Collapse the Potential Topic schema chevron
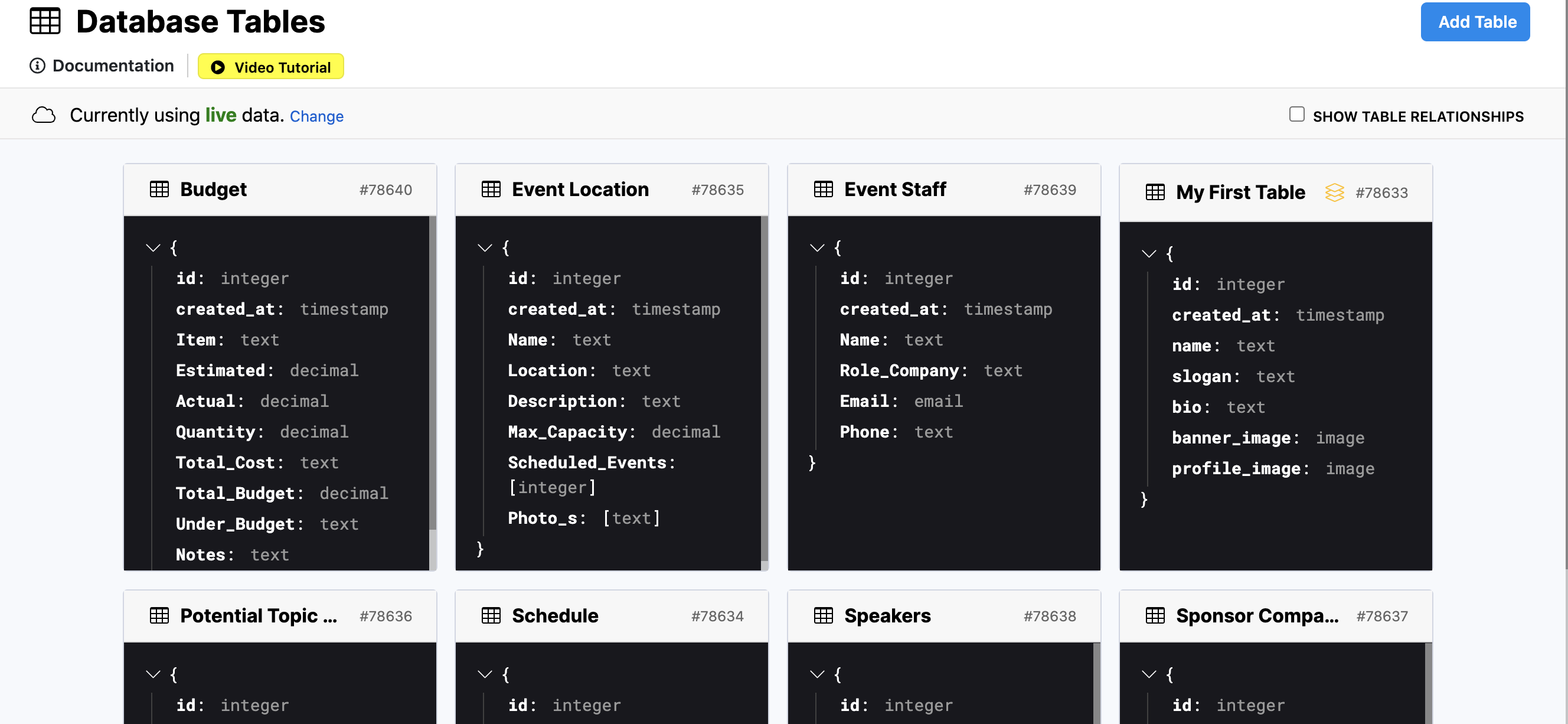Viewport: 1568px width, 724px height. (153, 674)
